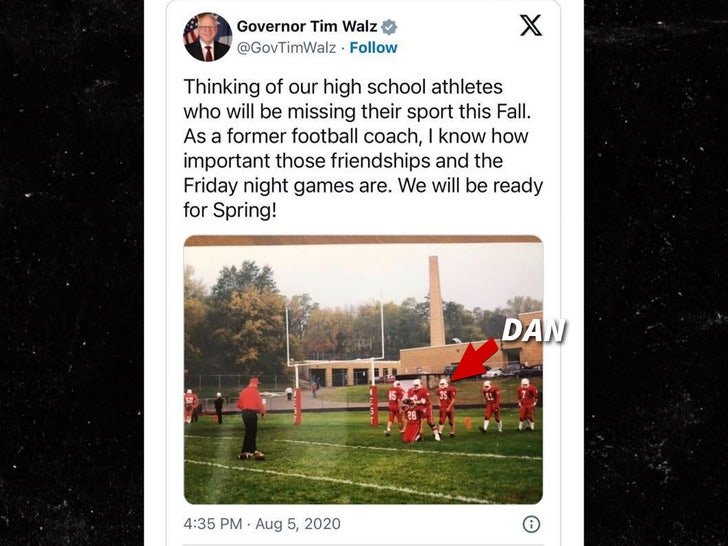
Task: Click the coach in the red jacket
Action: 251,418
